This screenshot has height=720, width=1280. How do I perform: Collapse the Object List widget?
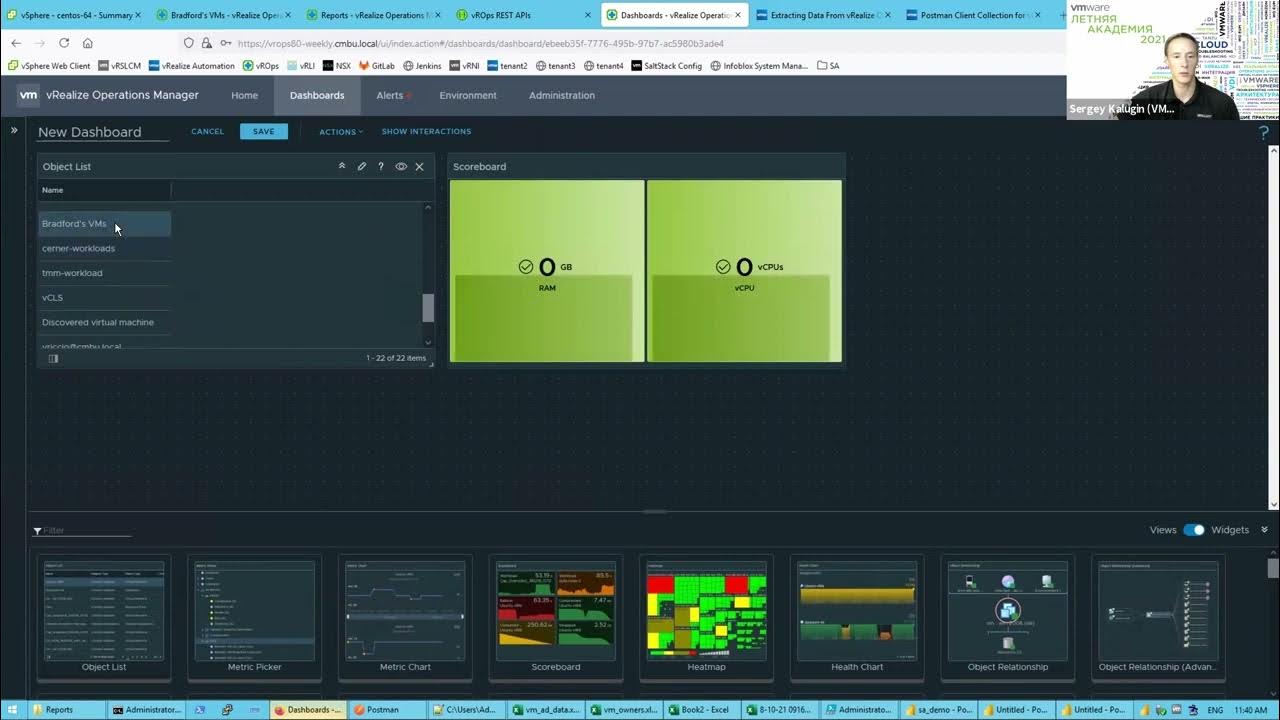342,167
